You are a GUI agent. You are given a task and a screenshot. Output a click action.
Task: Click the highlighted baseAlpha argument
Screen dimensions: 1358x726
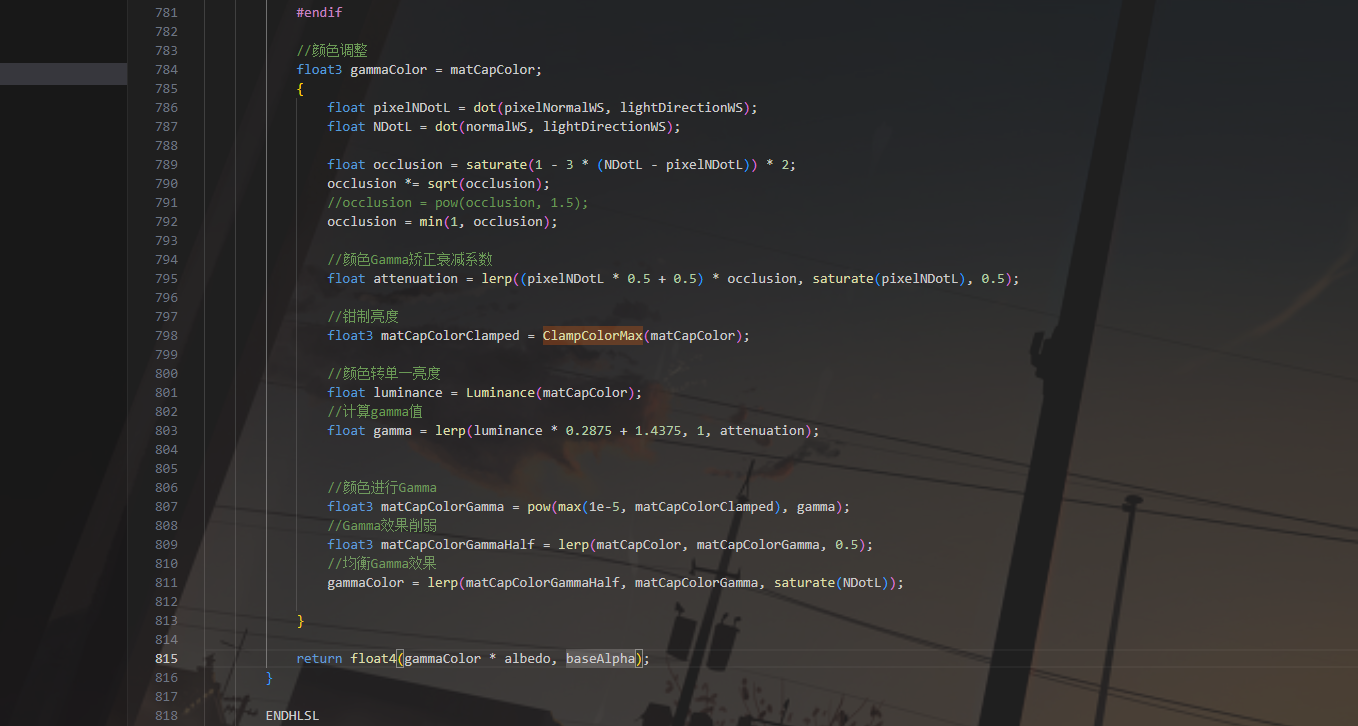coord(600,659)
